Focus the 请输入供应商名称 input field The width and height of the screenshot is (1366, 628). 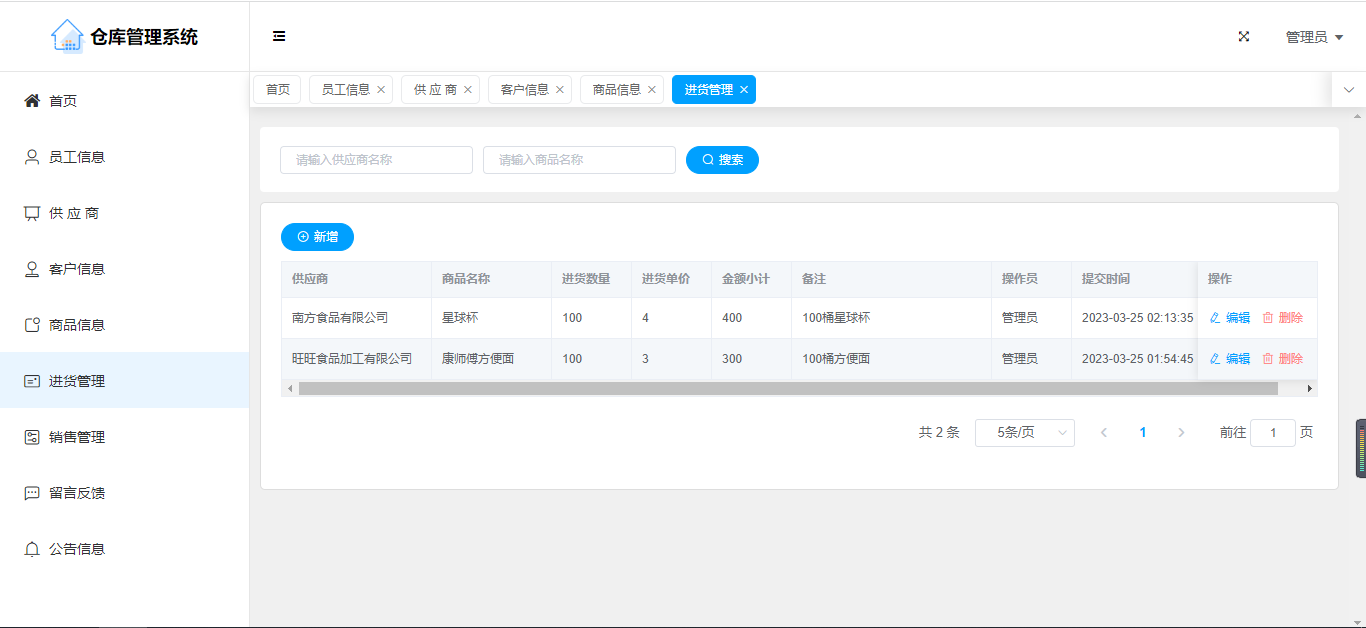click(376, 160)
